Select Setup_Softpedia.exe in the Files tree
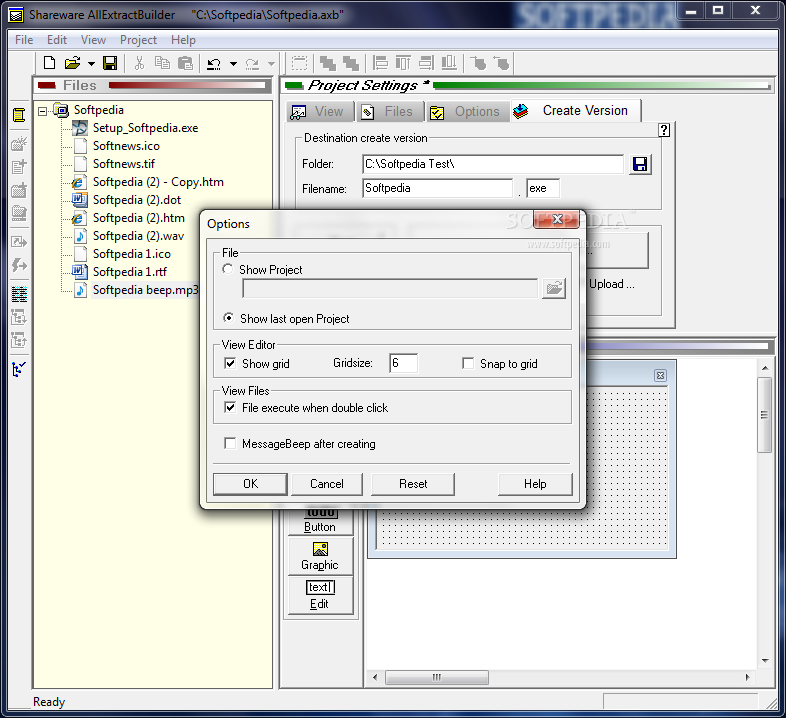This screenshot has width=786, height=718. tap(145, 128)
